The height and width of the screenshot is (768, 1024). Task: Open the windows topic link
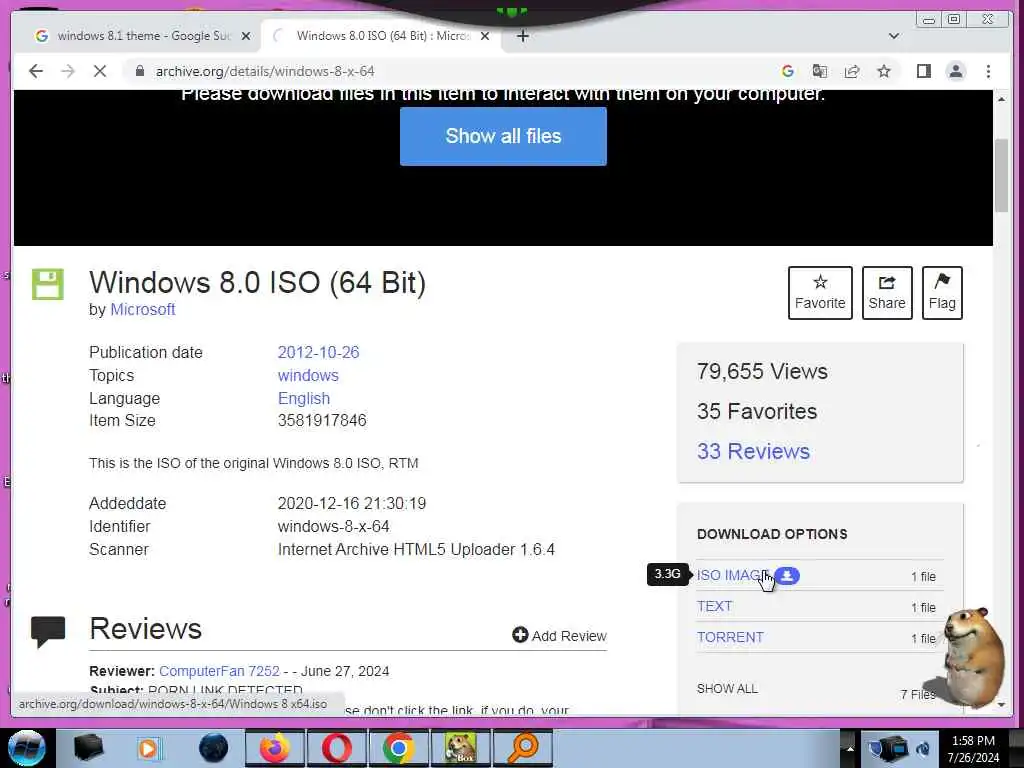[308, 376]
